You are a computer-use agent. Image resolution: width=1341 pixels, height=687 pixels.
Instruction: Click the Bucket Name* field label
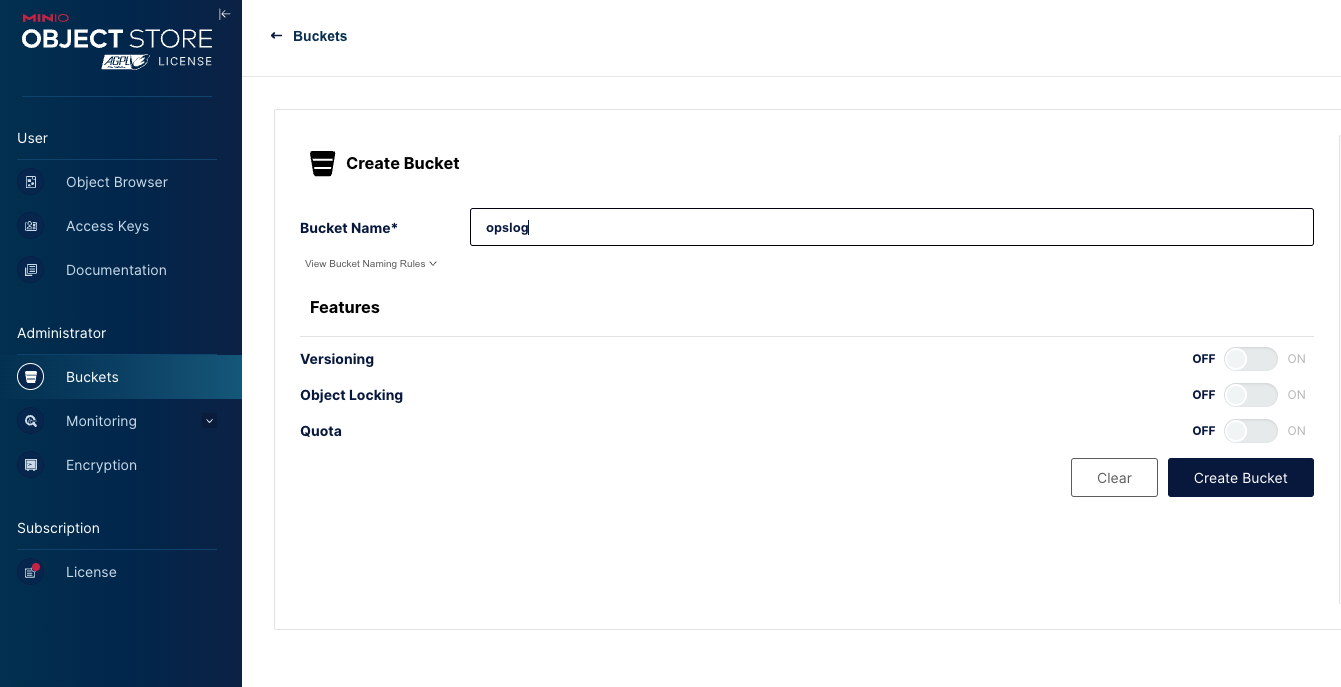[349, 228]
